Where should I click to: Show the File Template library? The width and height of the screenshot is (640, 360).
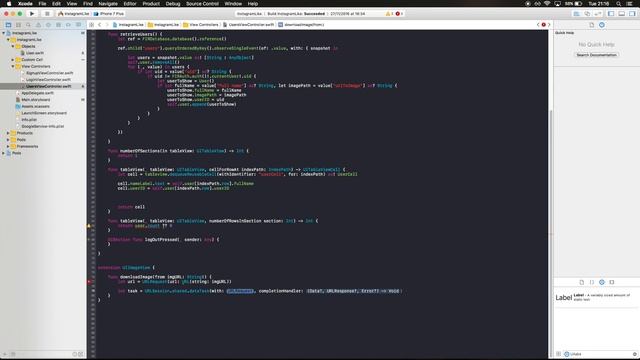(x=582, y=282)
